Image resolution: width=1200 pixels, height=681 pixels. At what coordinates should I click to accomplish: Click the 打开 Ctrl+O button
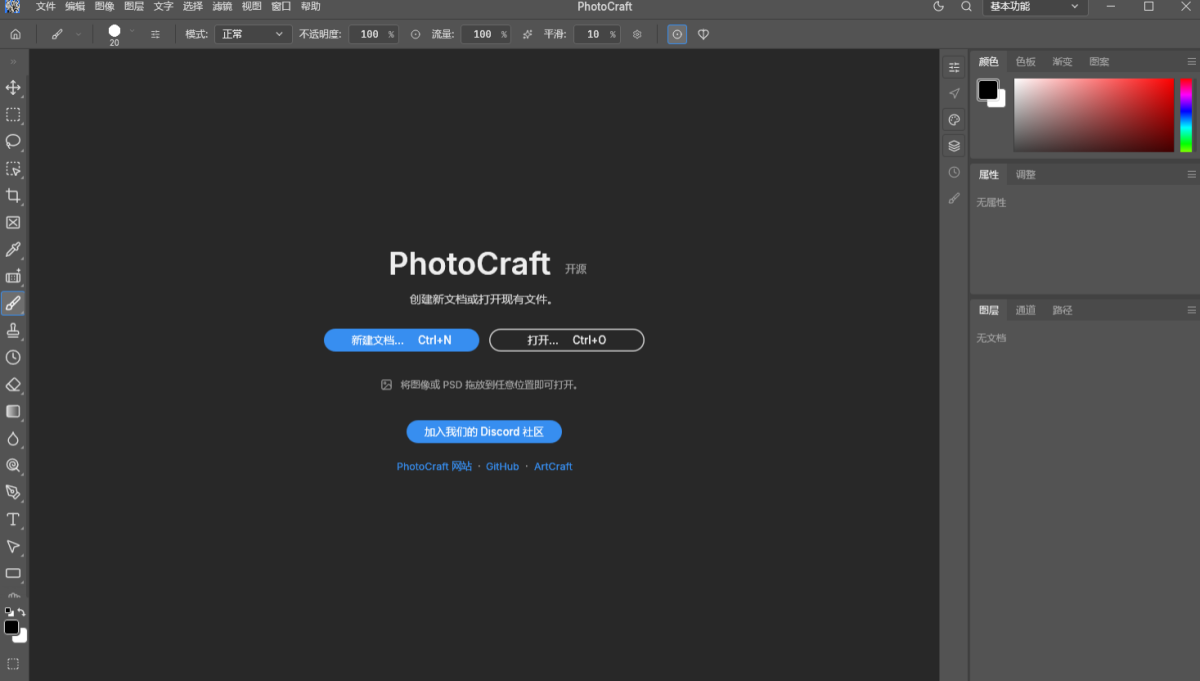click(x=566, y=340)
